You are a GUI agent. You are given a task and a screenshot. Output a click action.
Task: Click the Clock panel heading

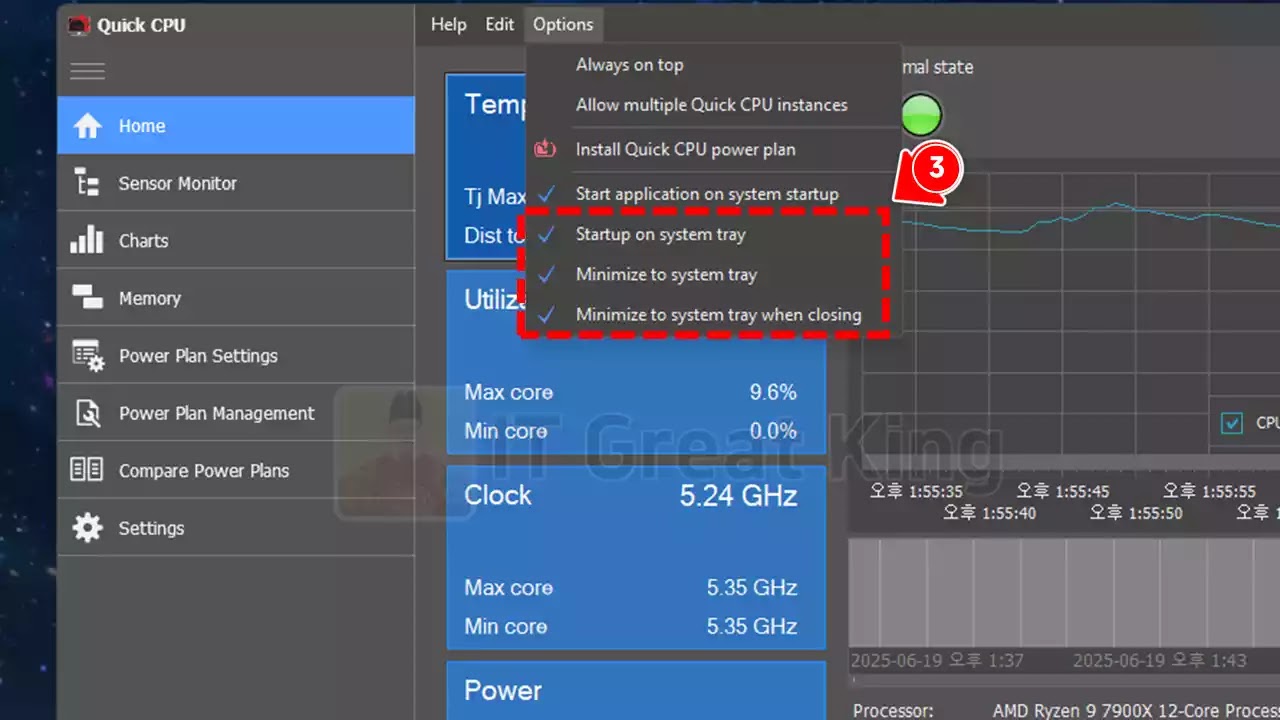tap(498, 496)
